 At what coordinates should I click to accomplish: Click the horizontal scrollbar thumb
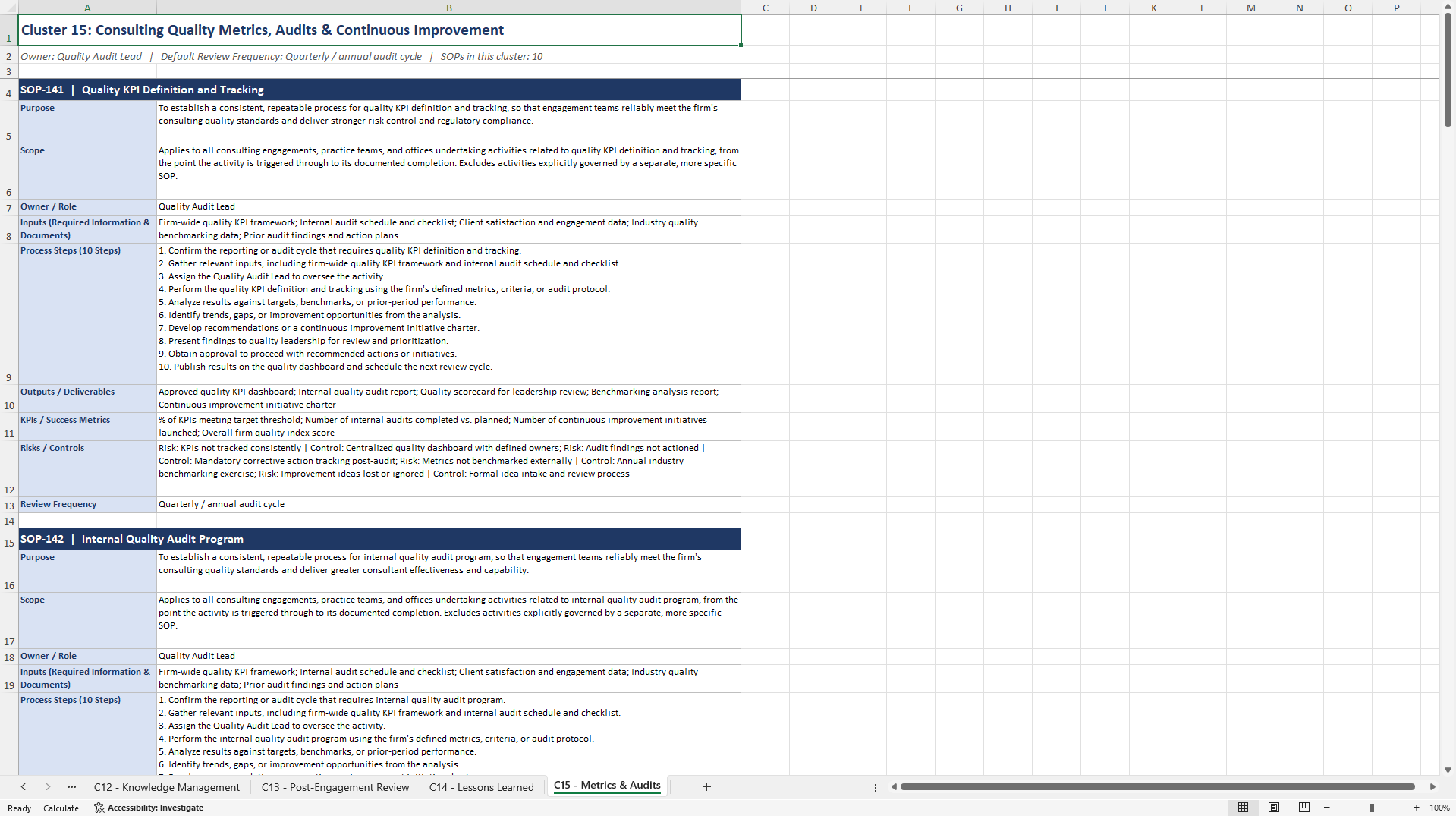coord(1158,787)
